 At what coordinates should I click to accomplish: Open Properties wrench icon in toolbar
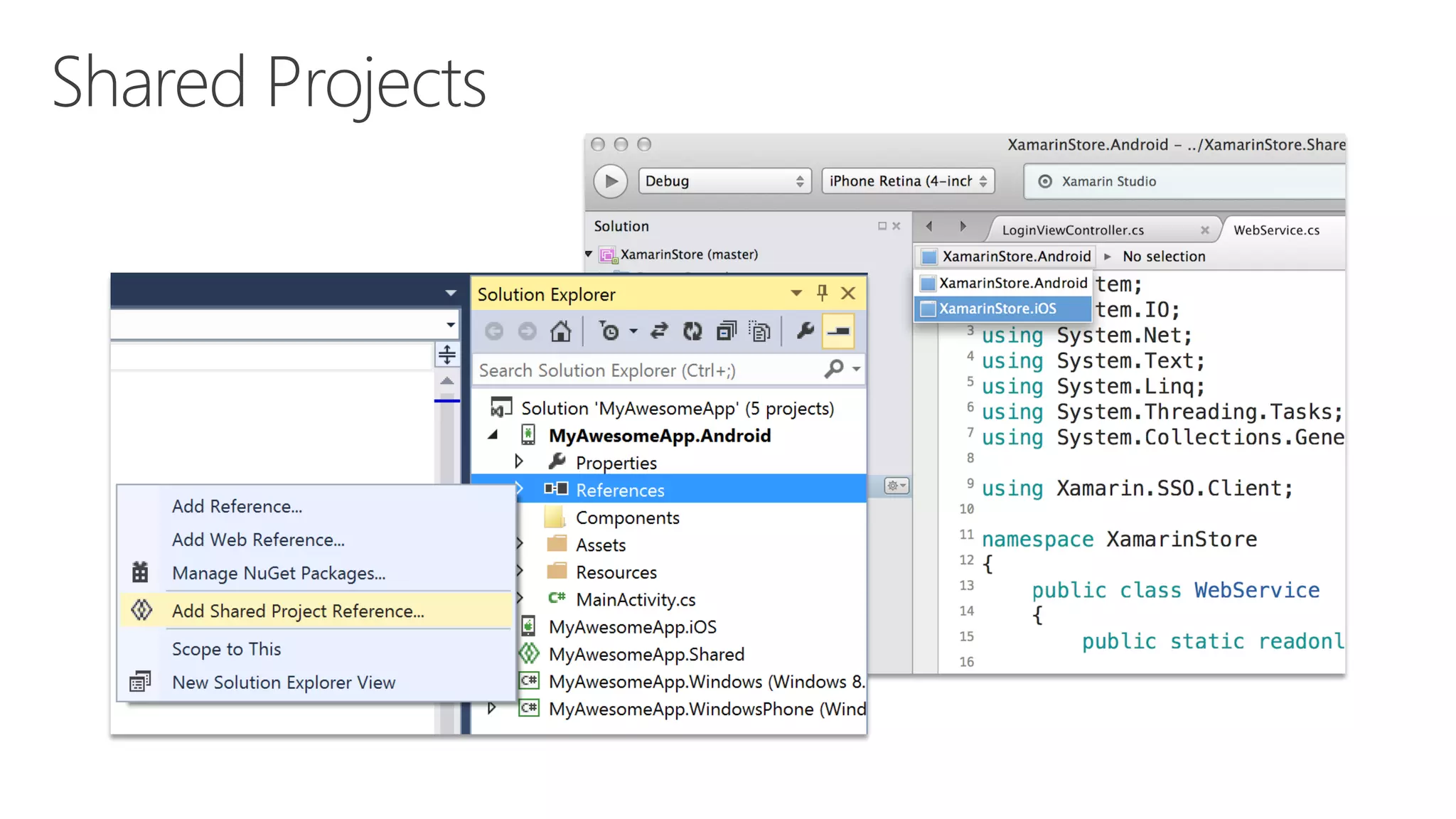(805, 331)
